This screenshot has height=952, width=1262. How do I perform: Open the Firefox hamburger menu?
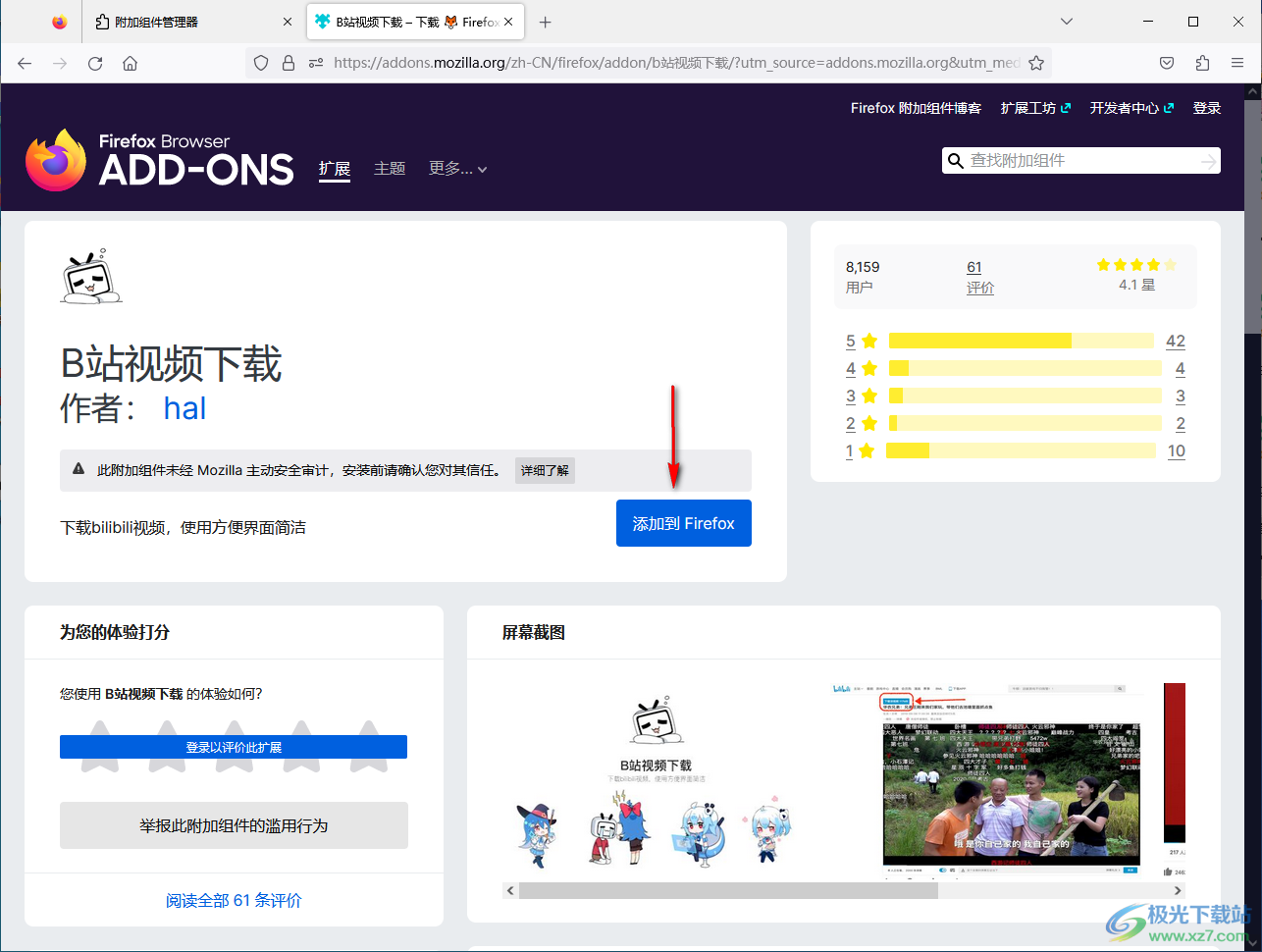[1237, 63]
